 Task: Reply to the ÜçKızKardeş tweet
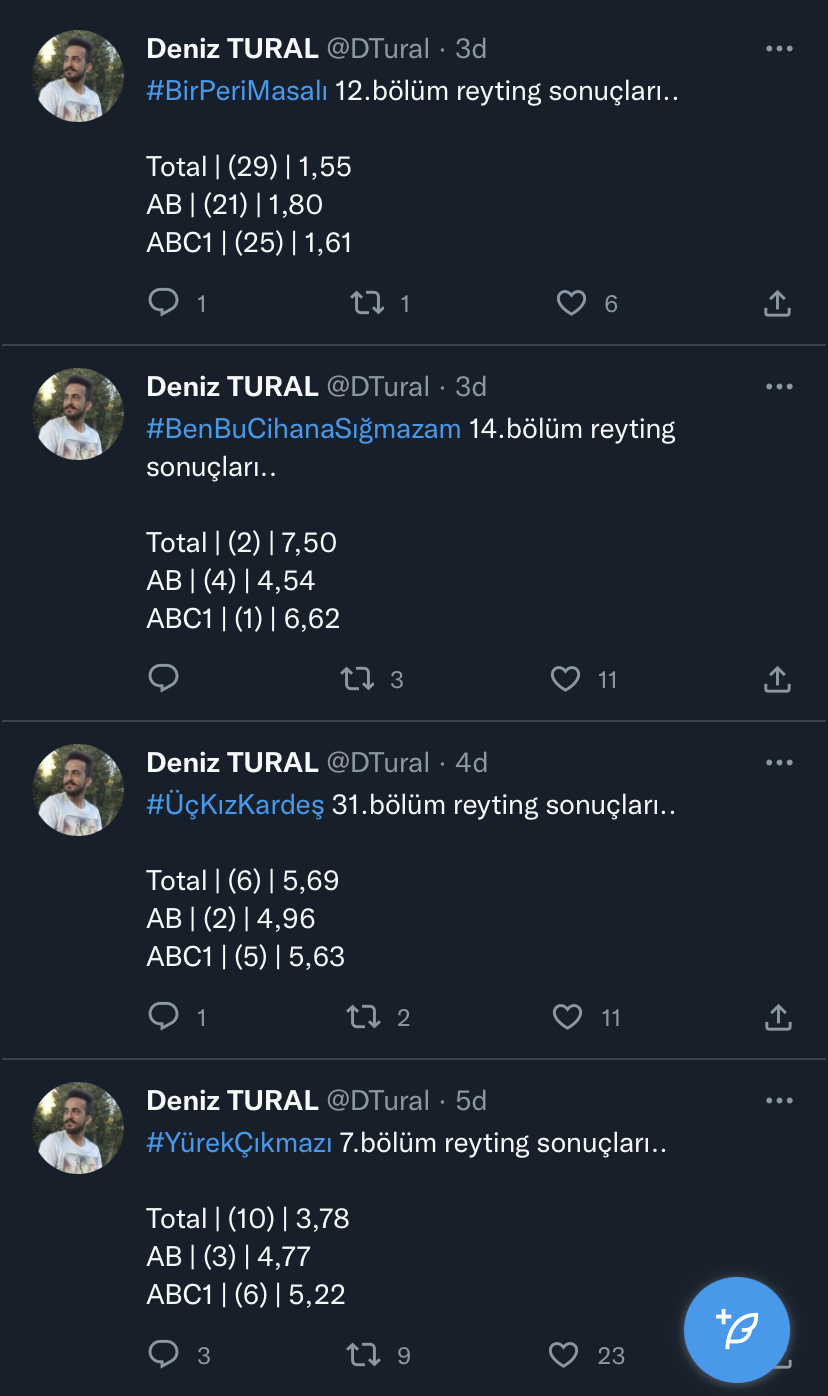click(163, 1017)
